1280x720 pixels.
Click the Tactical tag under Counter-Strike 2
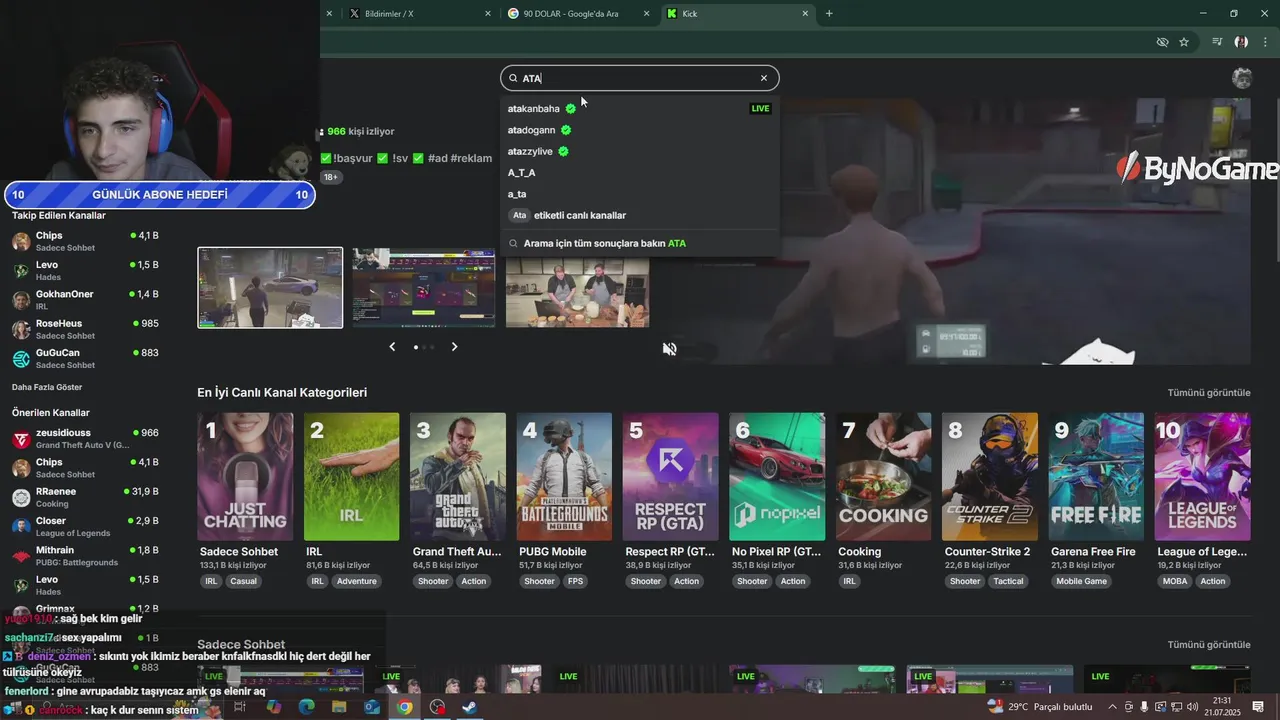tap(1008, 581)
